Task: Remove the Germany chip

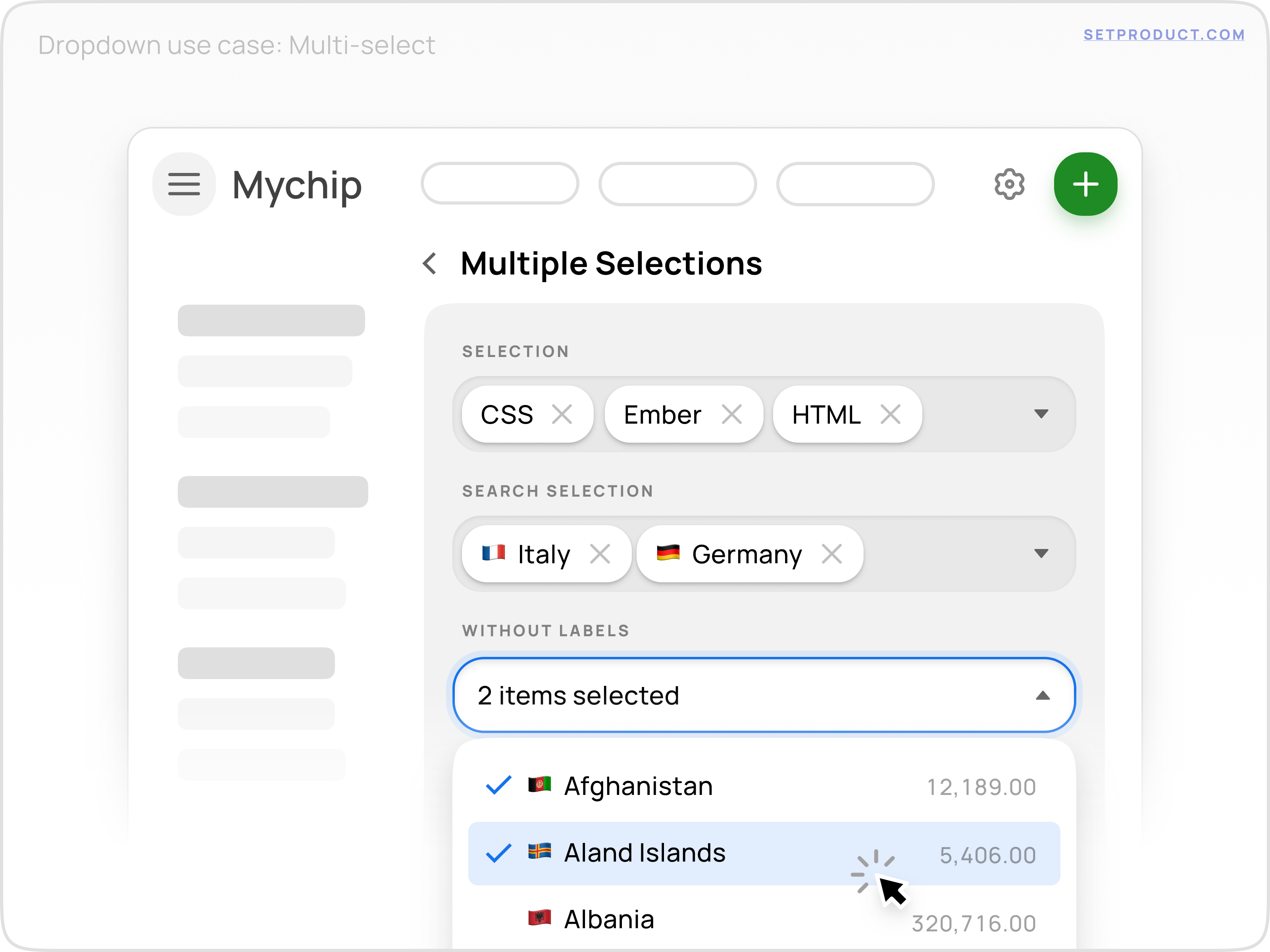Action: [x=832, y=553]
